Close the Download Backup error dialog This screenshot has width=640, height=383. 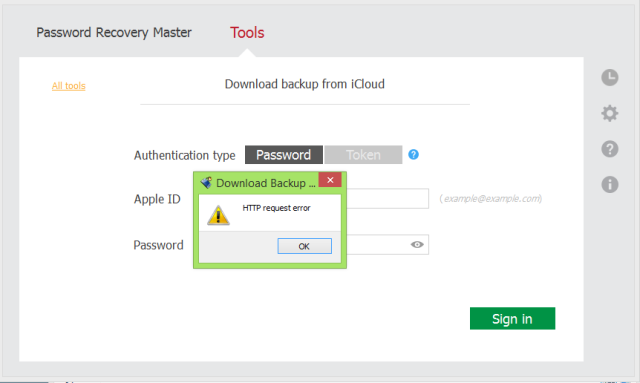pos(330,180)
